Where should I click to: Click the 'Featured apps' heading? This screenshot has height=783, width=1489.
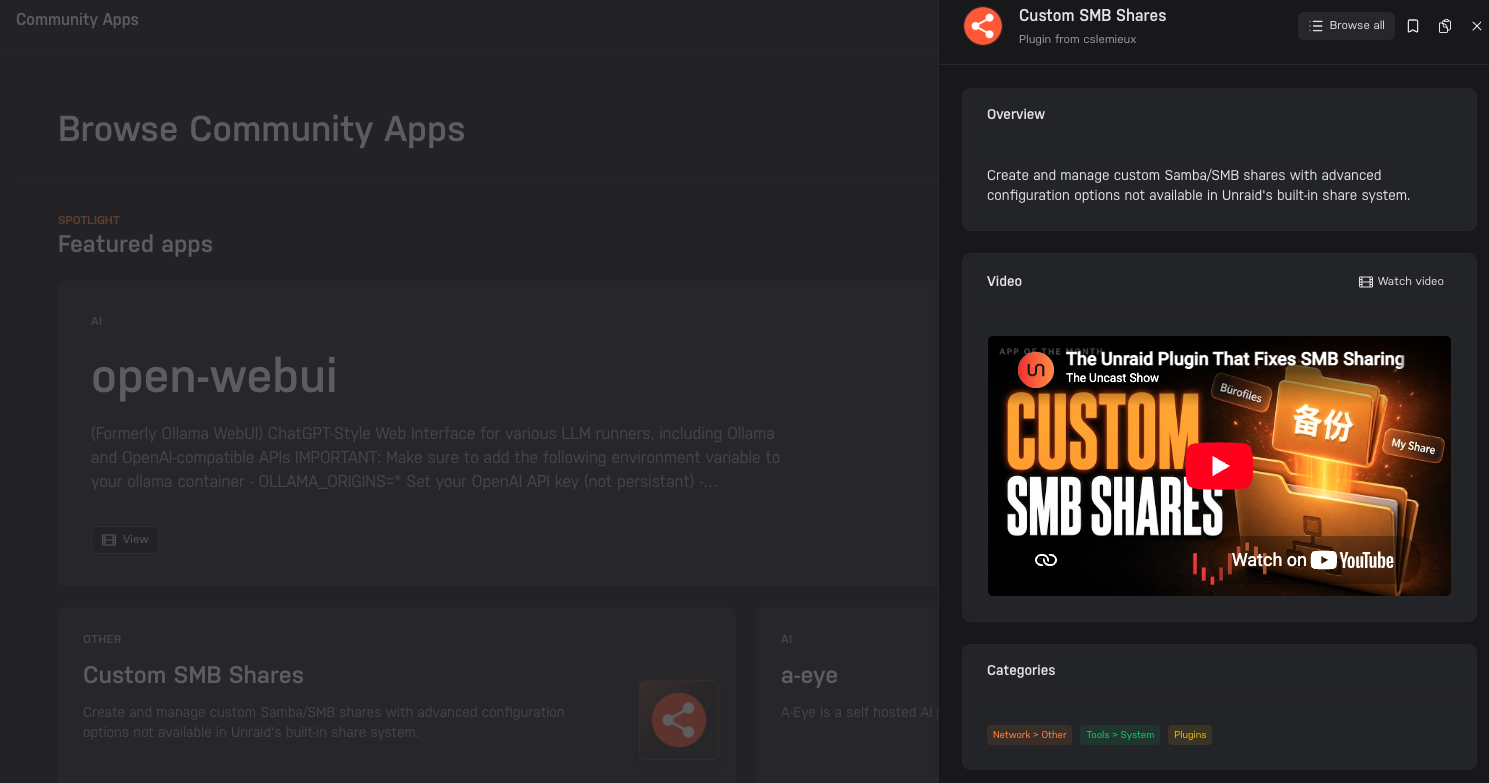click(x=135, y=244)
